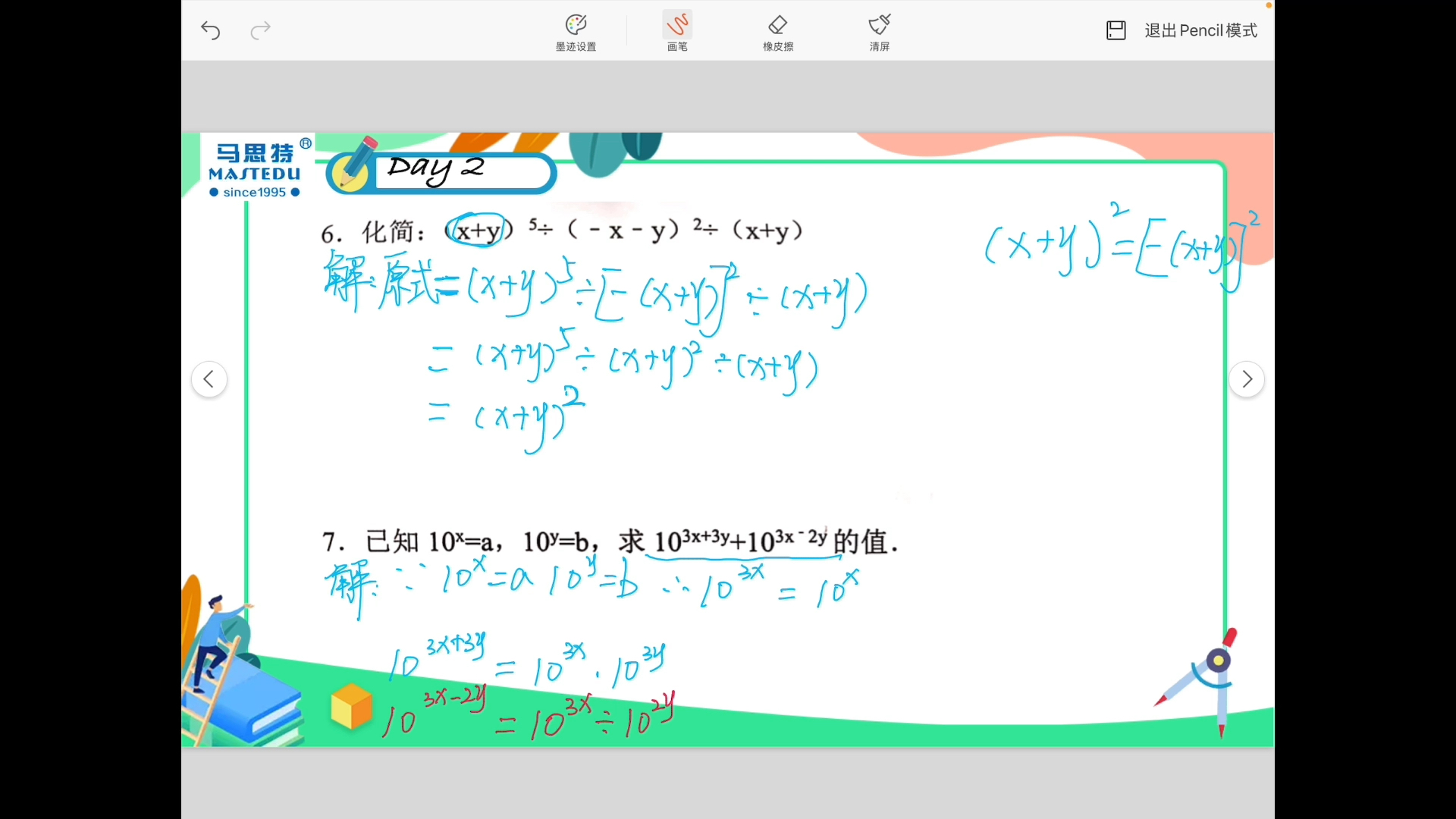Switch to the 橡皮擦 eraser tool
The height and width of the screenshot is (819, 1456).
click(778, 30)
